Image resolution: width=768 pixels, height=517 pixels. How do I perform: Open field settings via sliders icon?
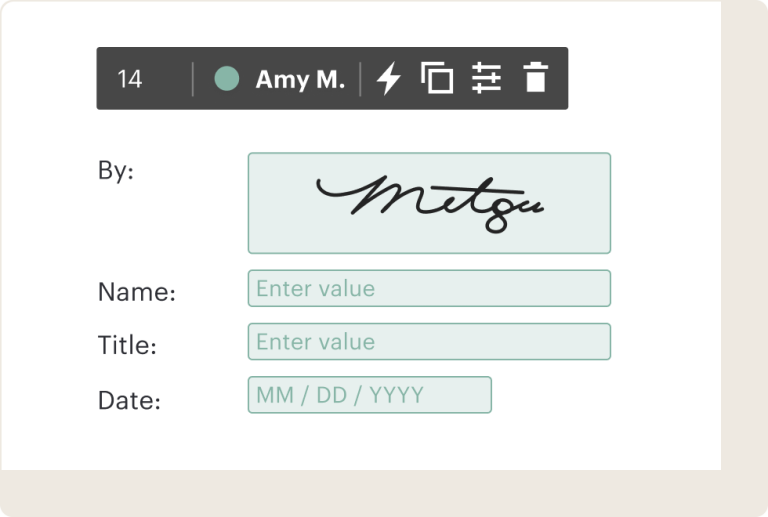(x=486, y=78)
